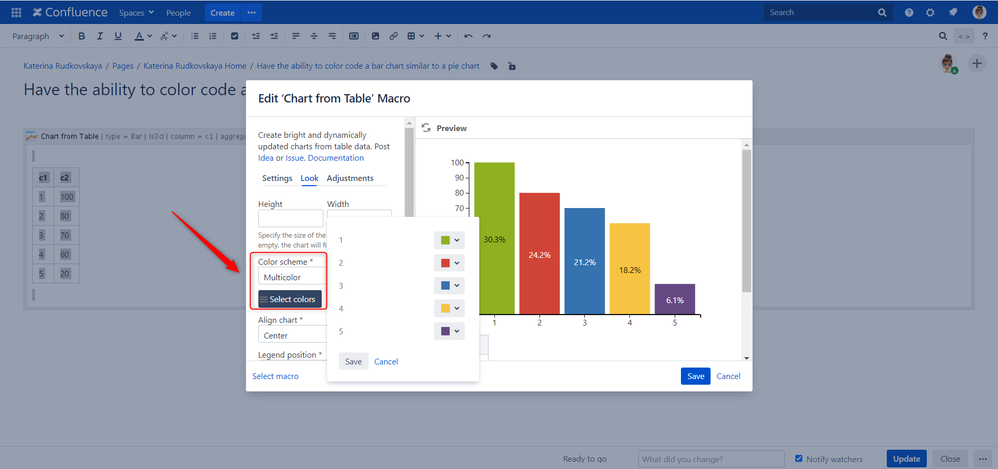
Task: Open color dropdown for series 2
Action: click(x=449, y=263)
